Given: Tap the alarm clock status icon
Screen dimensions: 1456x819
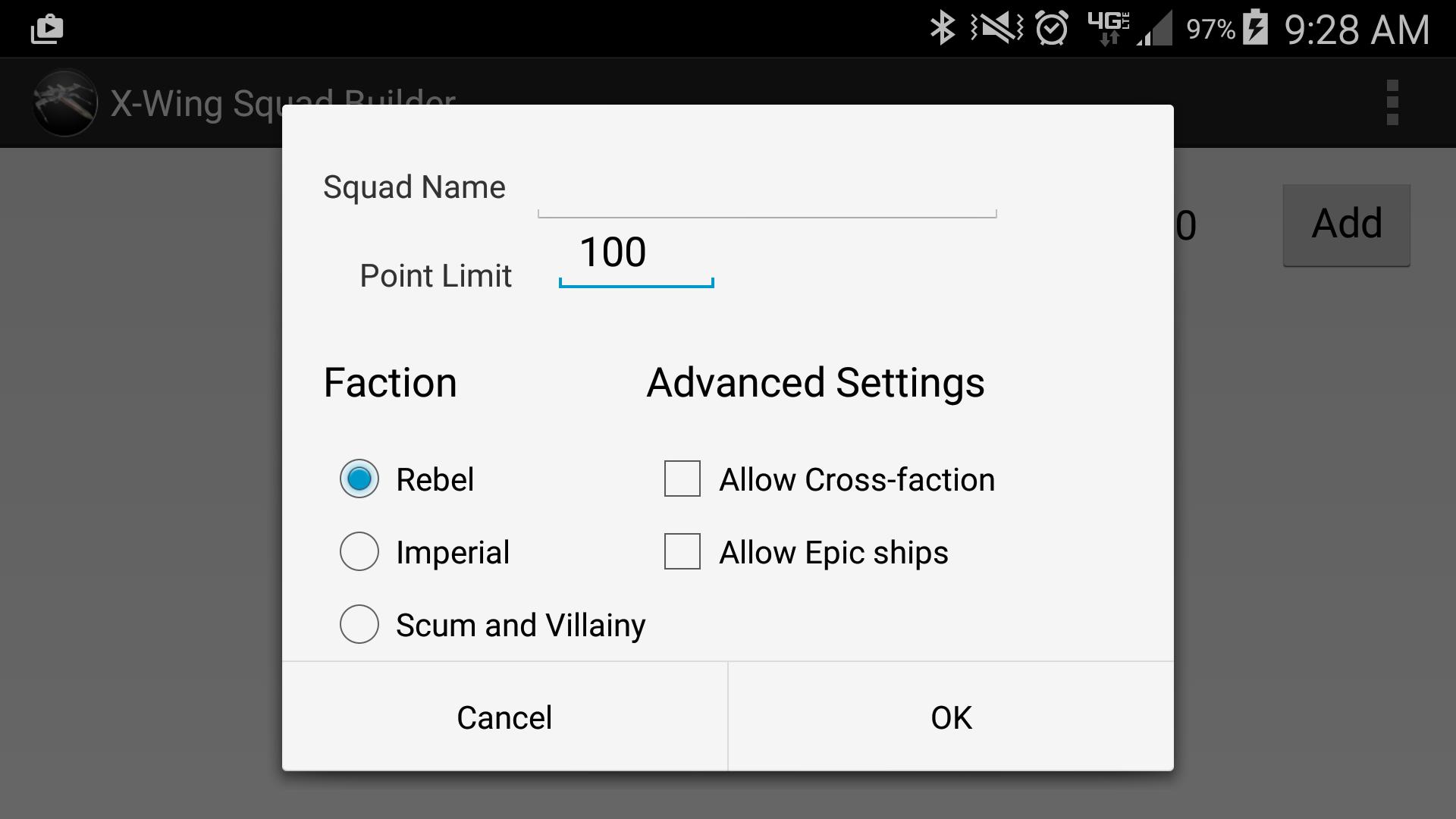Looking at the screenshot, I should [1050, 28].
